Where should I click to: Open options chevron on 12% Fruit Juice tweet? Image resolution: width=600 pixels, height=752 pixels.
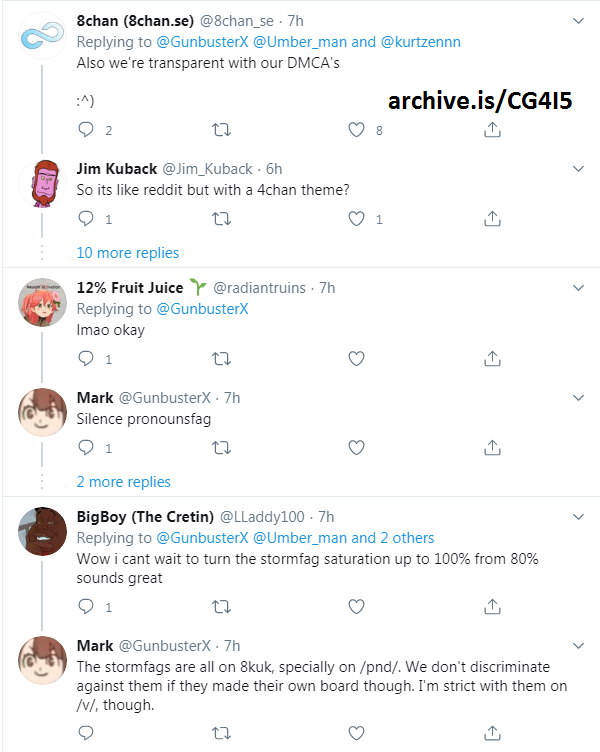(578, 288)
